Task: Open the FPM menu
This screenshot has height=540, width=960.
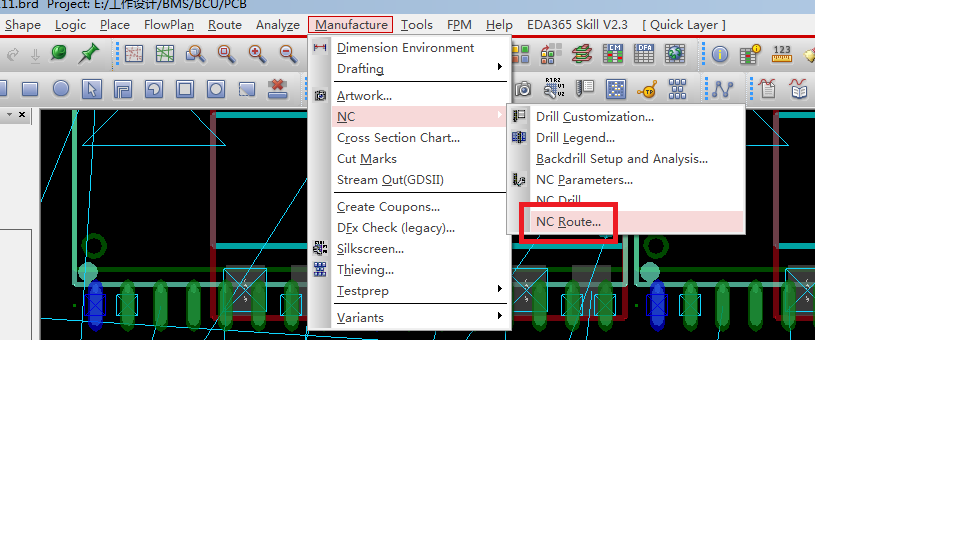Action: (x=459, y=25)
